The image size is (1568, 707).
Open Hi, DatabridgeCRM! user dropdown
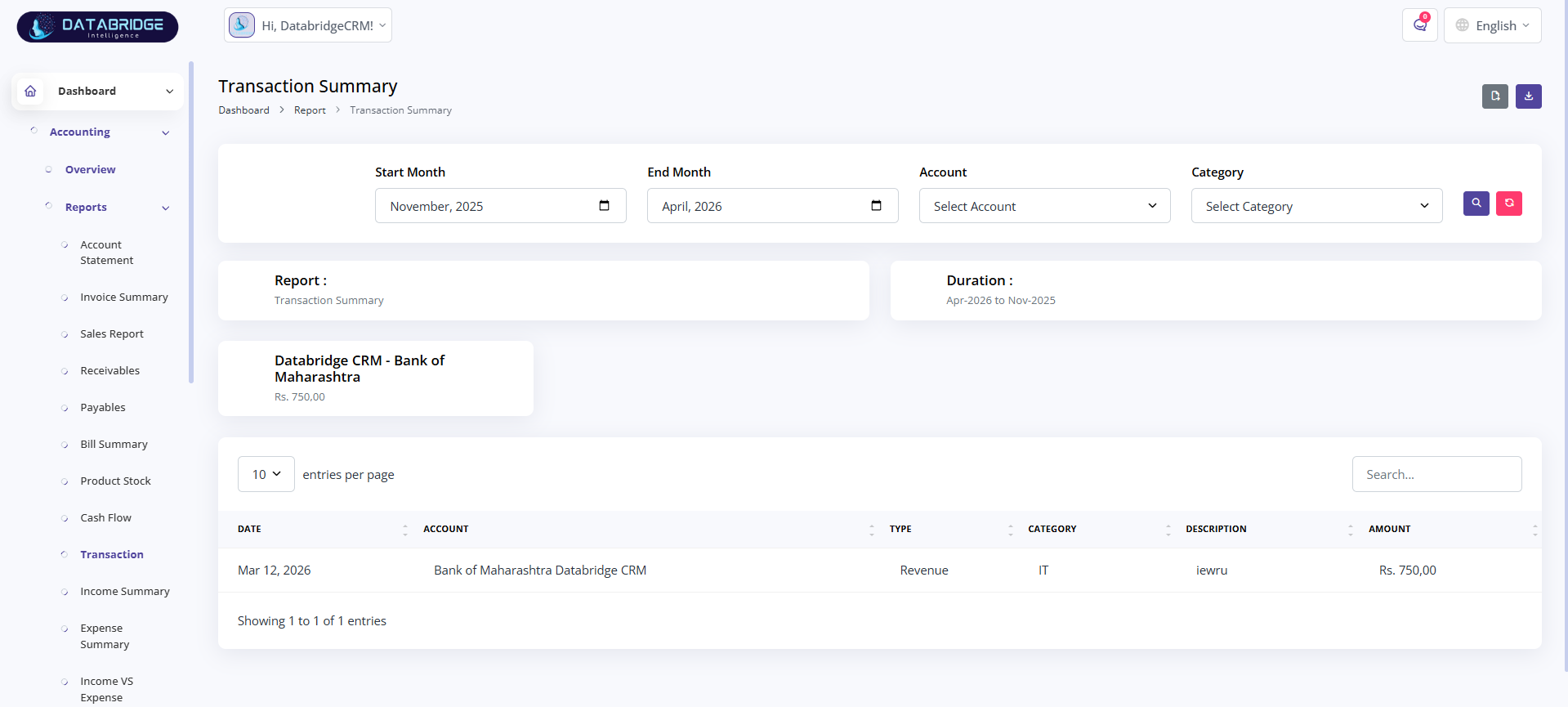point(308,25)
